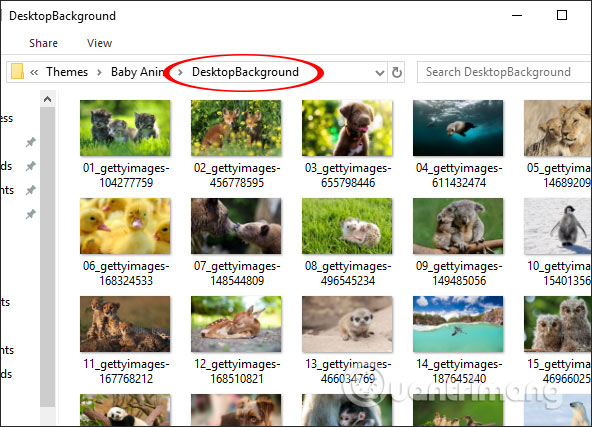Click file name 11_gettyimages-167768212

126,371
